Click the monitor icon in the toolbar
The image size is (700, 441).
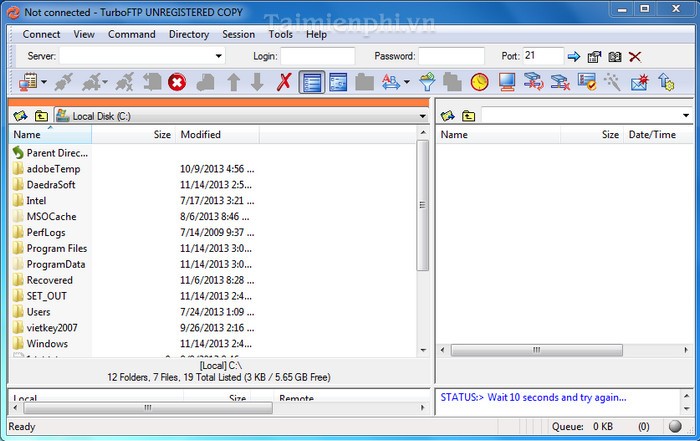[506, 81]
